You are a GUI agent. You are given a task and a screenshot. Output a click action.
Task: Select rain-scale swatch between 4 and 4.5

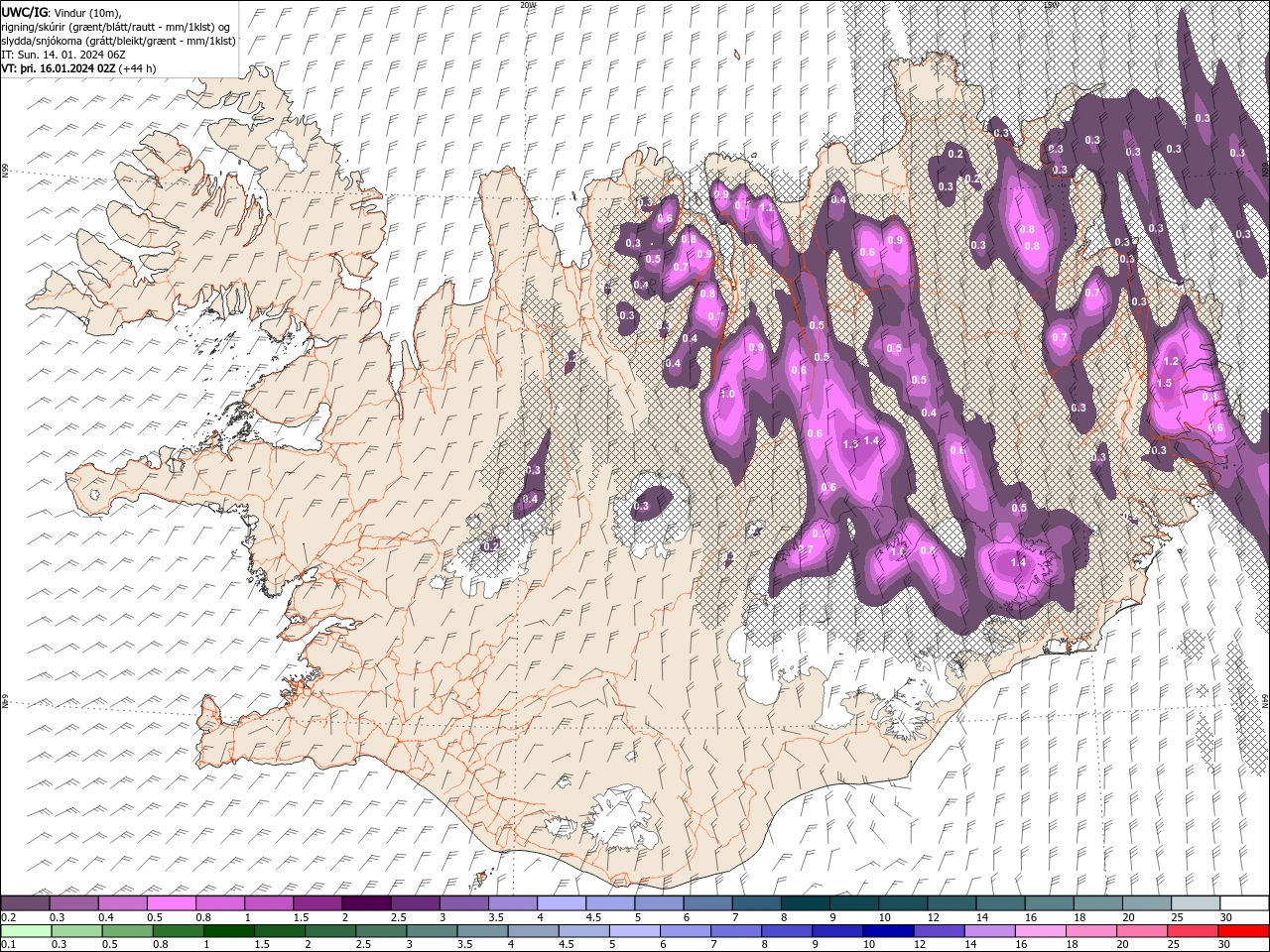click(534, 930)
